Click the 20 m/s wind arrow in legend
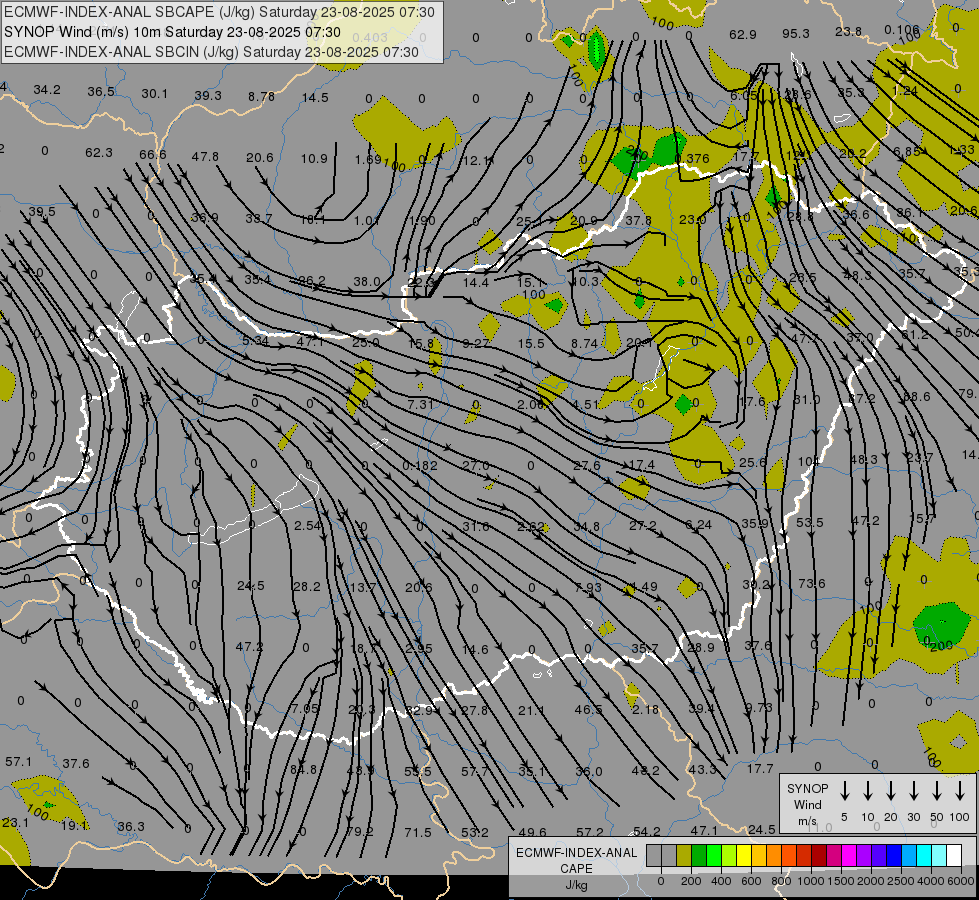Image resolution: width=979 pixels, height=900 pixels. click(x=891, y=790)
